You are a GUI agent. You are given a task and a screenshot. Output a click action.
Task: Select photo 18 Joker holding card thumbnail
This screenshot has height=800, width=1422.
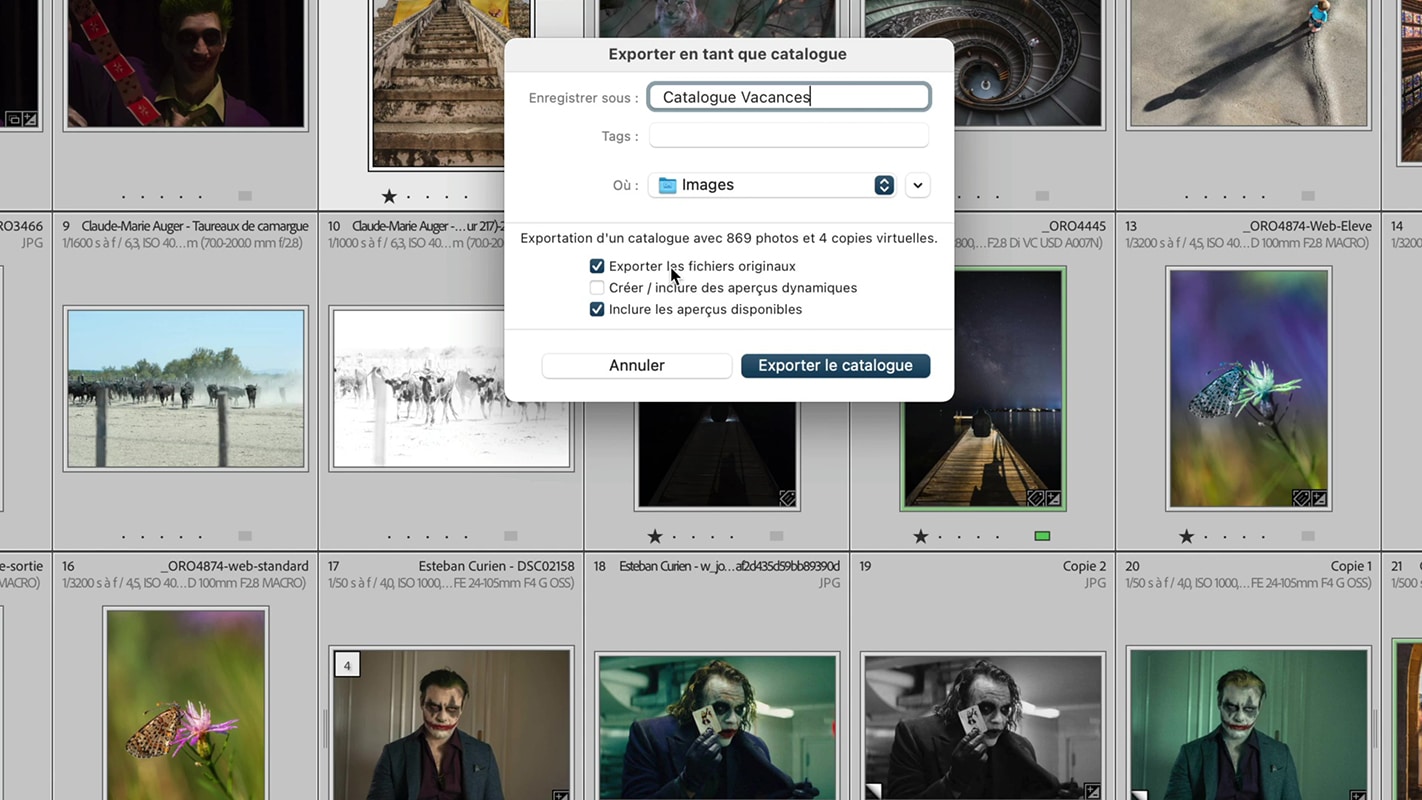tap(717, 727)
